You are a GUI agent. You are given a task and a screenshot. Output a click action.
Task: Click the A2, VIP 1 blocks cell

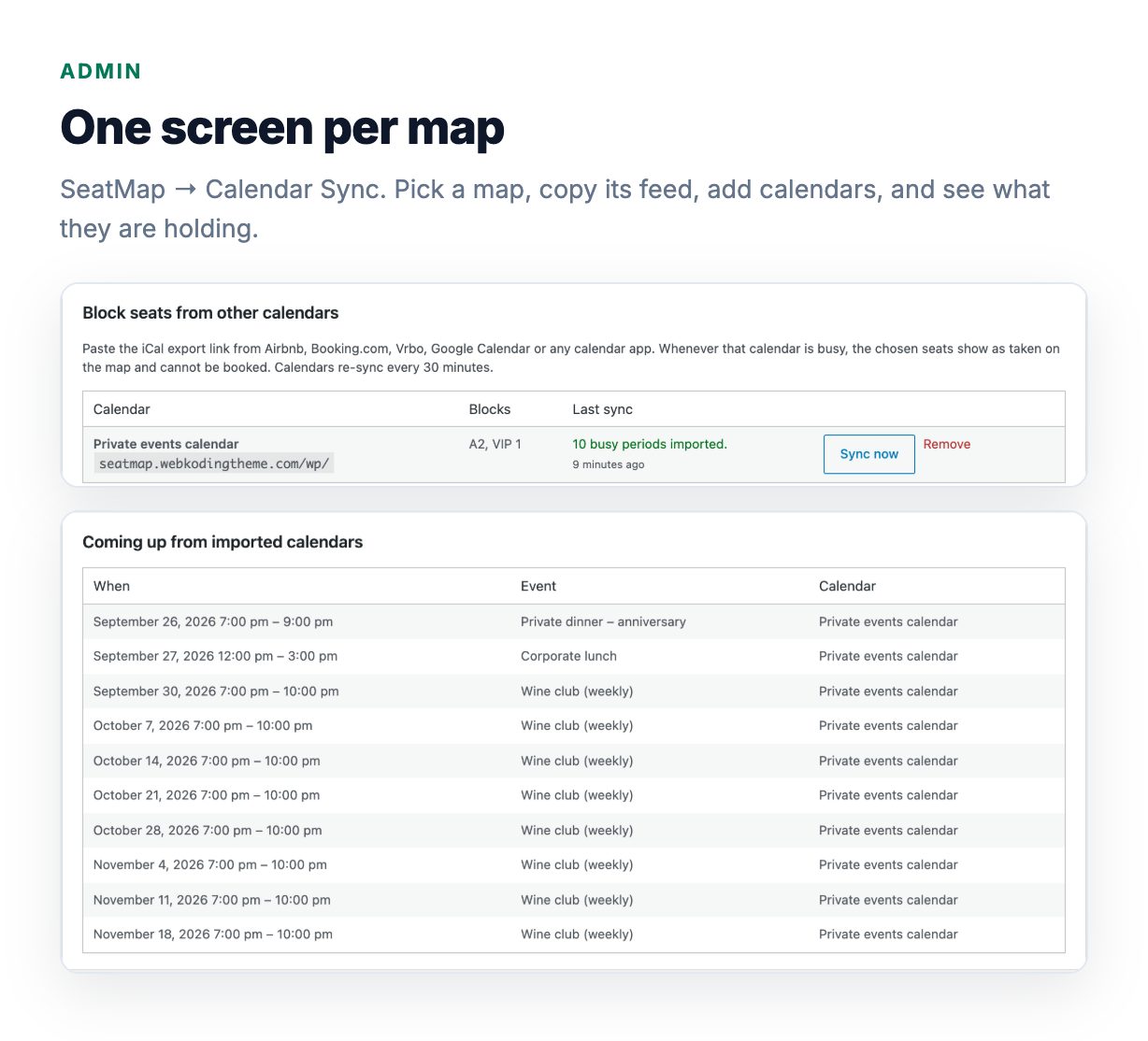(495, 444)
